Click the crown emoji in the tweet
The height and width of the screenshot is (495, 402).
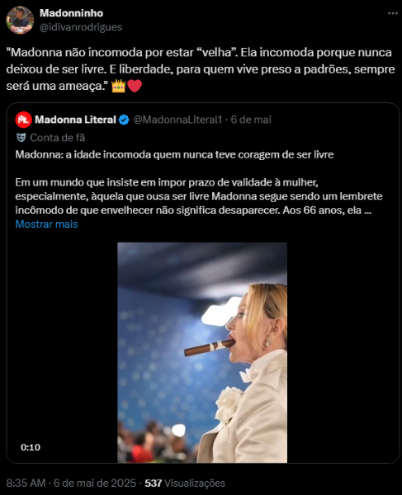[118, 86]
